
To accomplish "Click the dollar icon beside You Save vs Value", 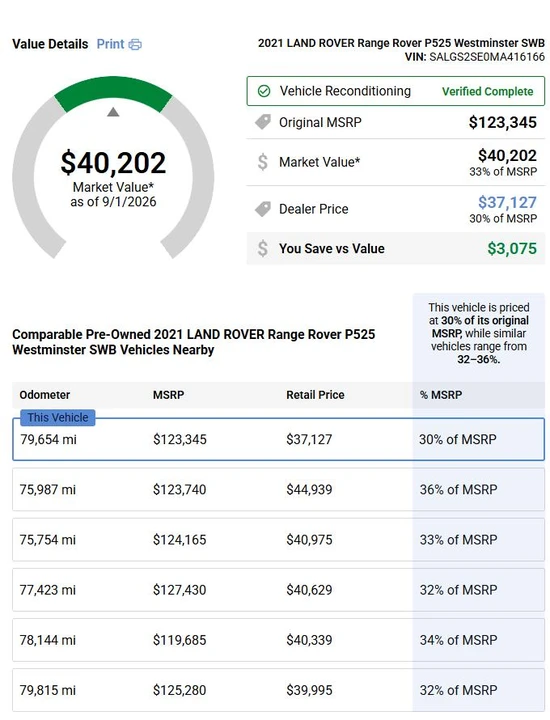I will pyautogui.click(x=263, y=248).
